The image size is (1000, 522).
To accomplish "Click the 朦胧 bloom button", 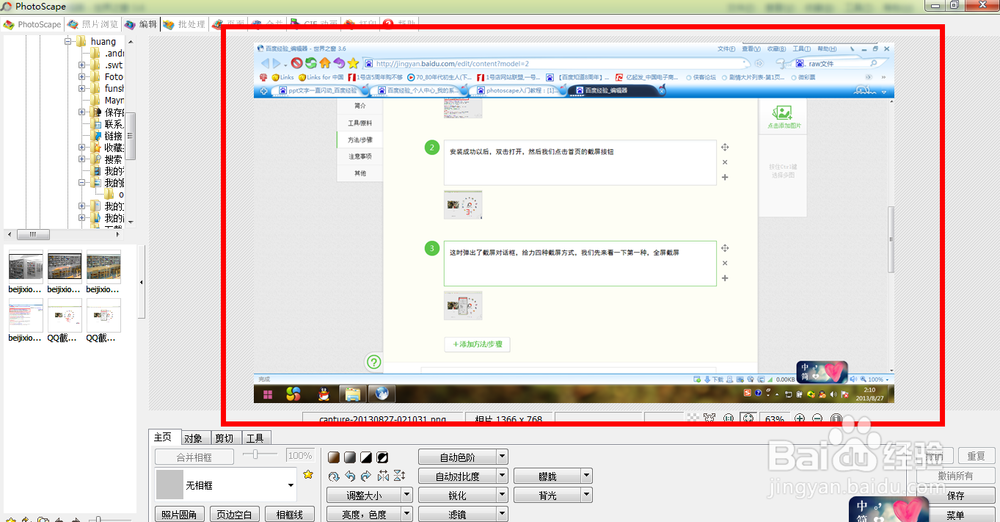I will 547,476.
